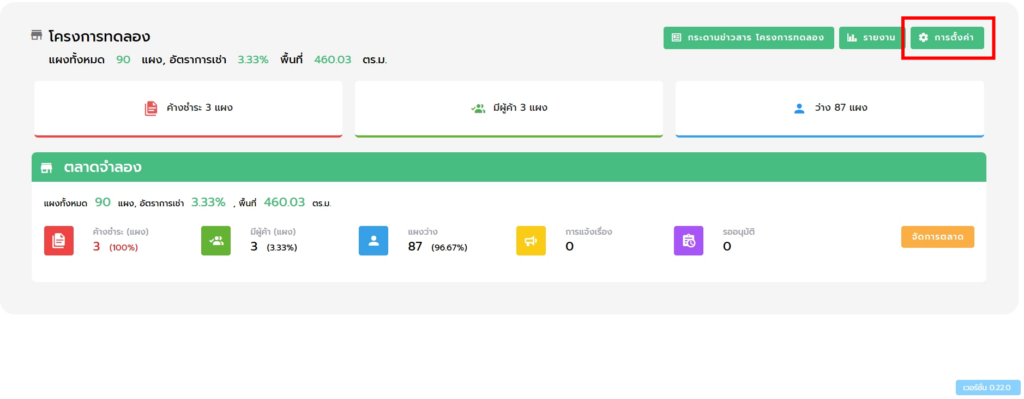Click the red ค้างชำระ document icon tile
The width and height of the screenshot is (1024, 399).
pyautogui.click(x=59, y=240)
